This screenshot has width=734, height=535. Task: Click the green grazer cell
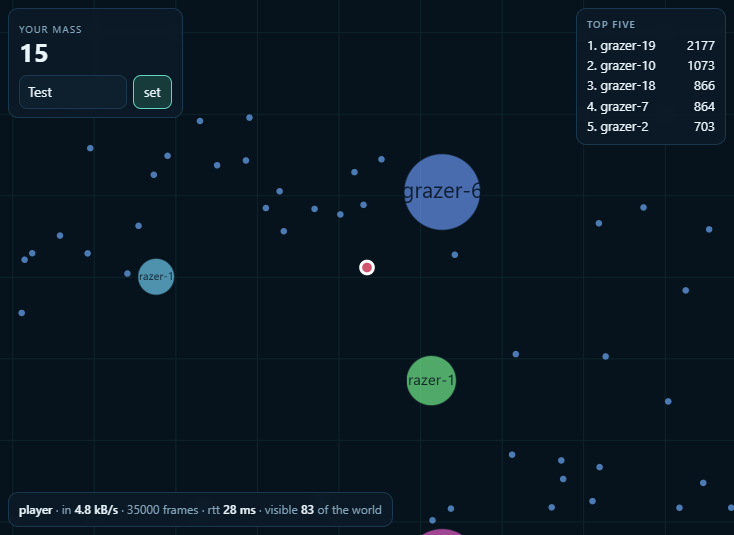[x=431, y=380]
